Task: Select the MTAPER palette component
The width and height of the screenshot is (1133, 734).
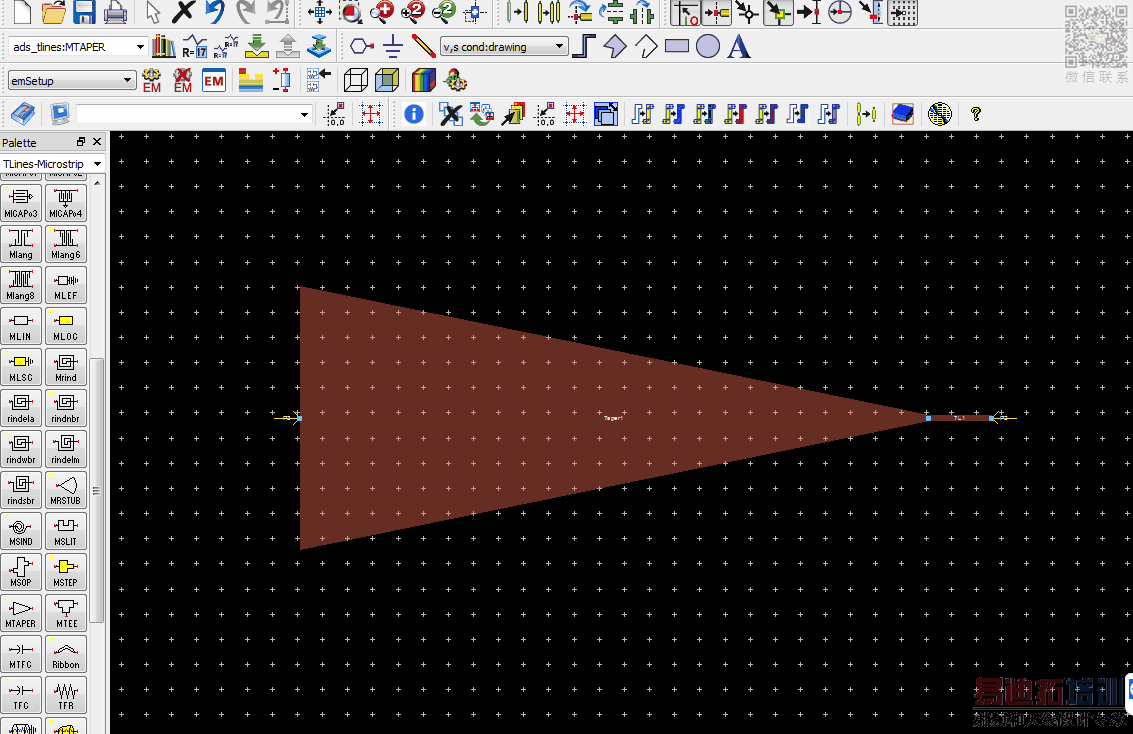Action: coord(21,613)
